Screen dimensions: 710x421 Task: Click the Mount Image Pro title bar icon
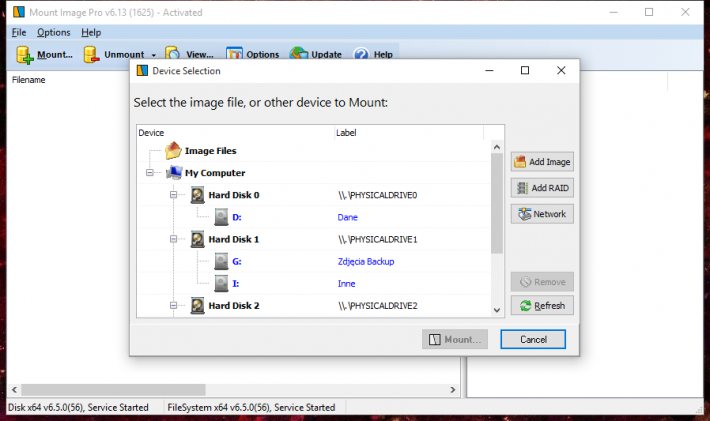[19, 12]
